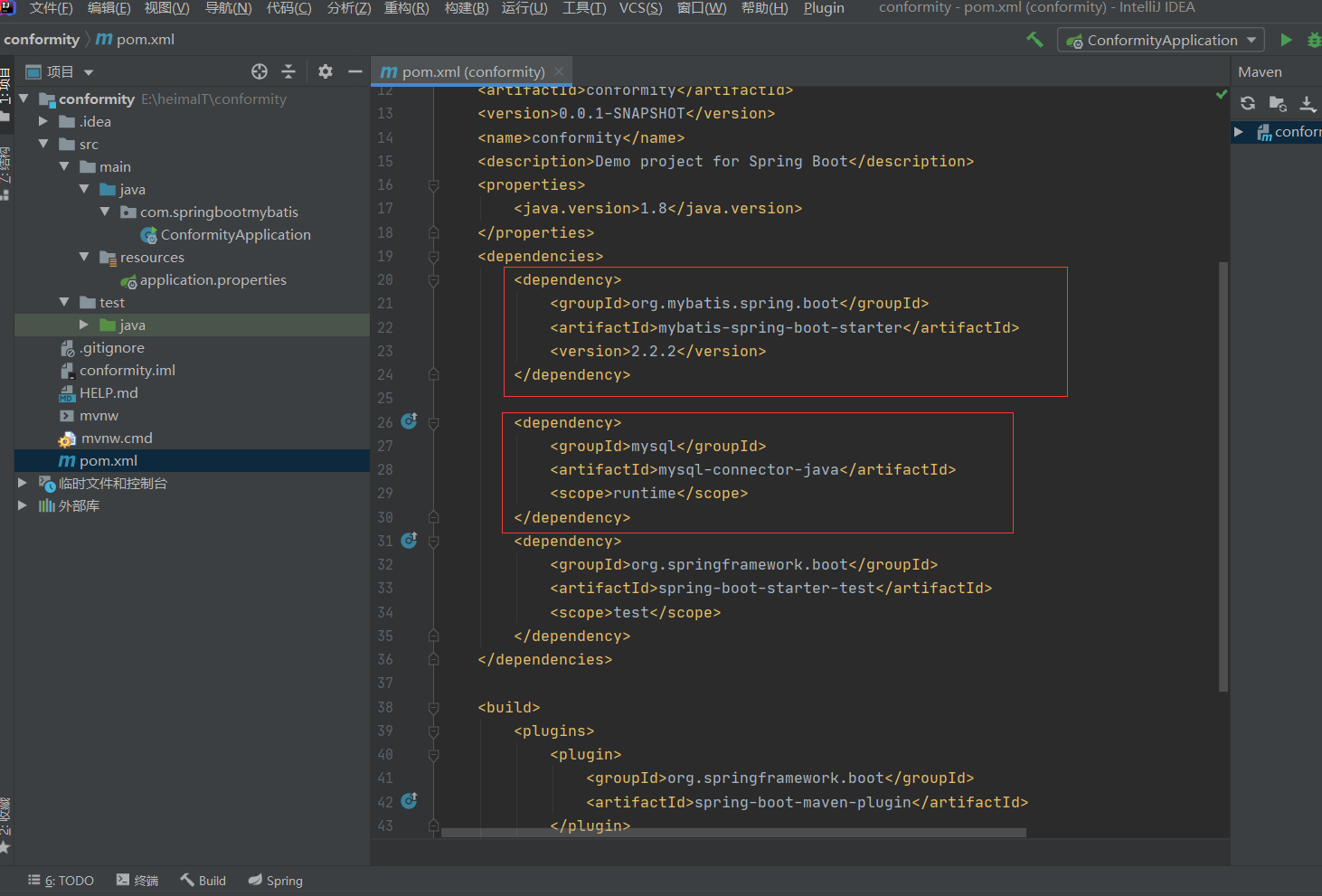The image size is (1322, 896).
Task: Click the Collapse All icon in Project panel
Action: (288, 71)
